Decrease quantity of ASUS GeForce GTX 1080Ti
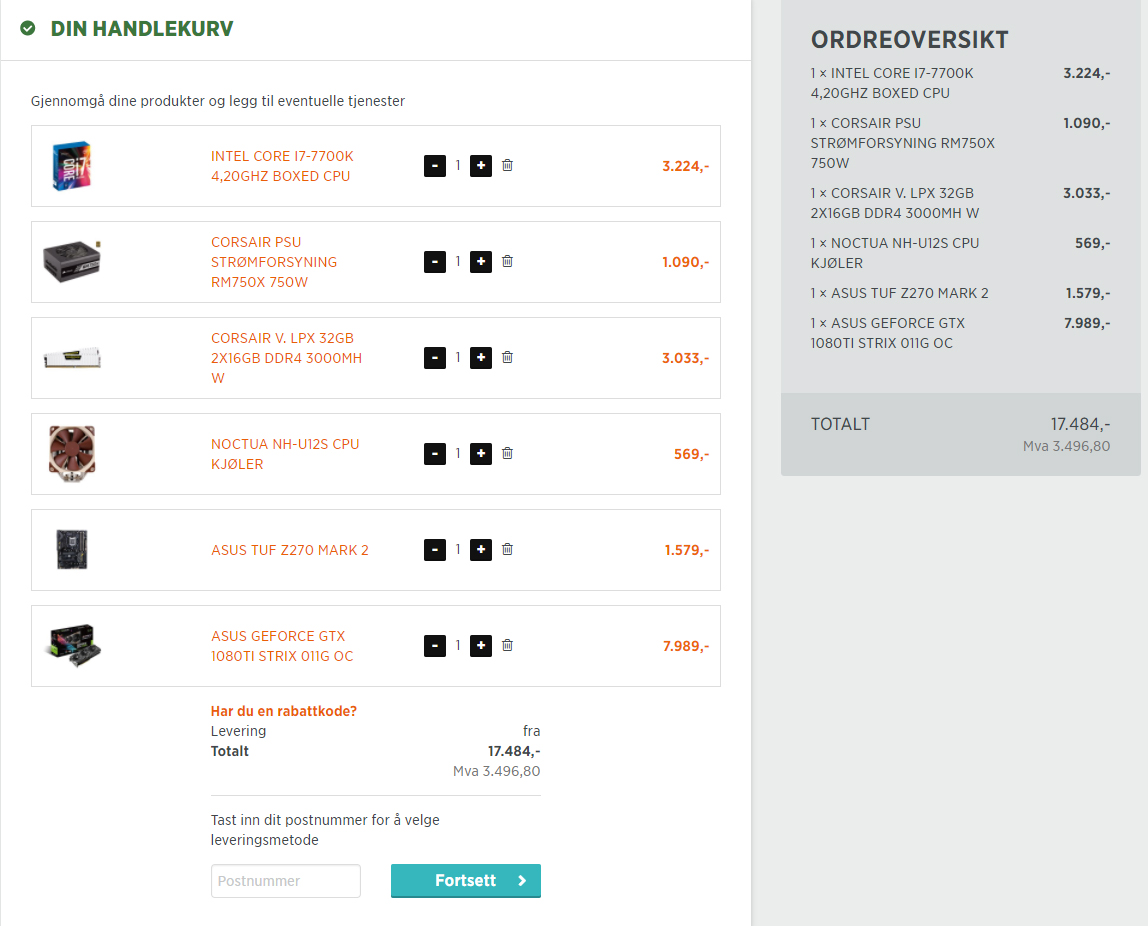The image size is (1148, 926). coord(435,646)
